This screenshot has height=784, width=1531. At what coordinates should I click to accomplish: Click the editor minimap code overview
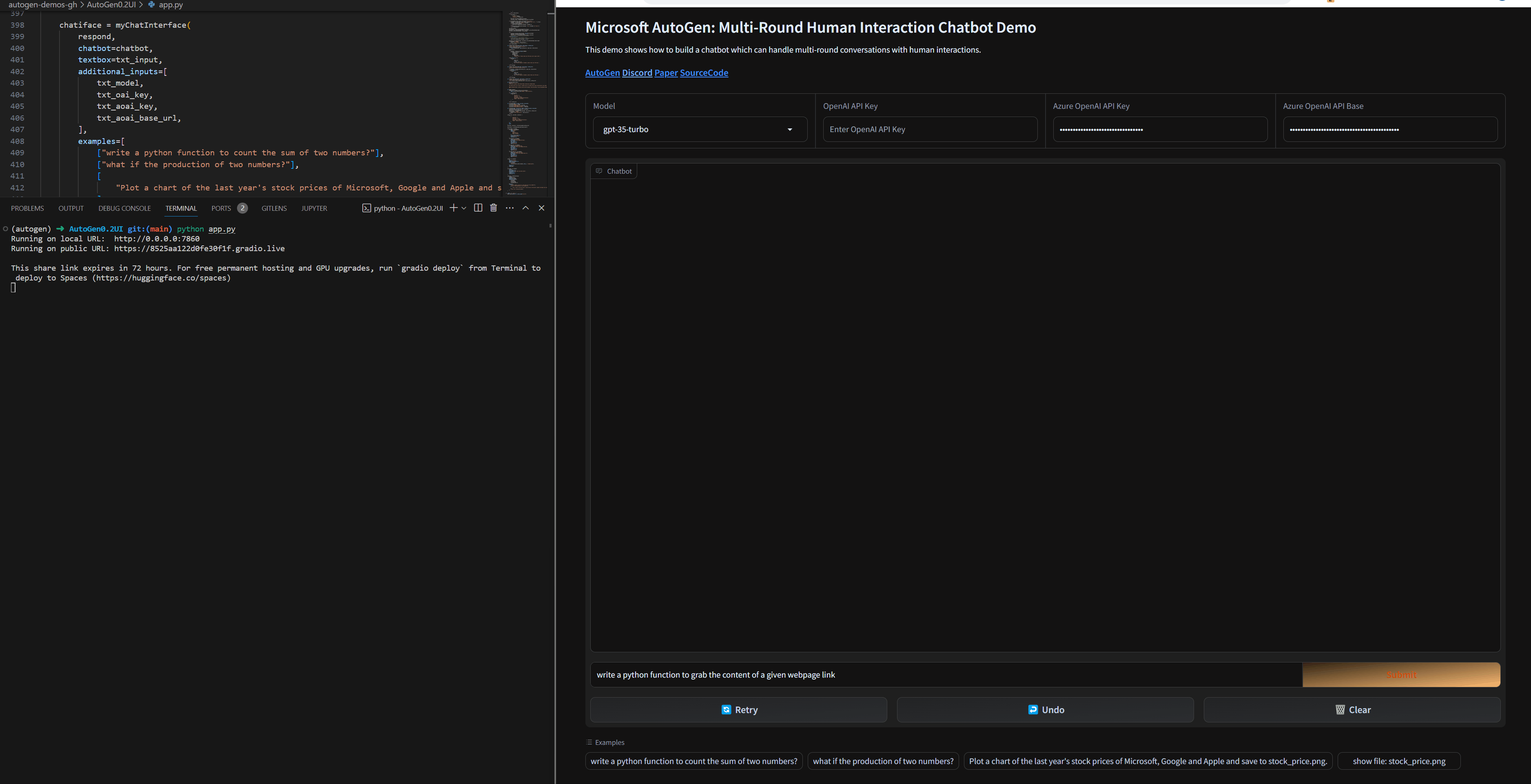(x=527, y=101)
